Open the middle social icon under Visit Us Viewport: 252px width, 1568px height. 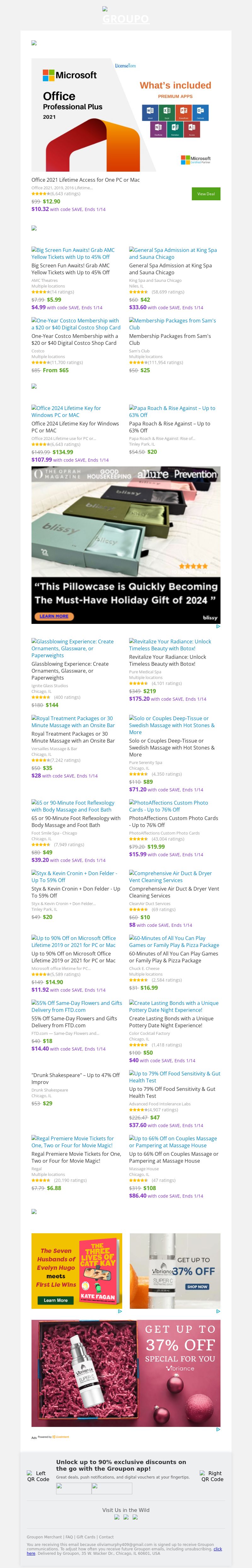(126, 1517)
